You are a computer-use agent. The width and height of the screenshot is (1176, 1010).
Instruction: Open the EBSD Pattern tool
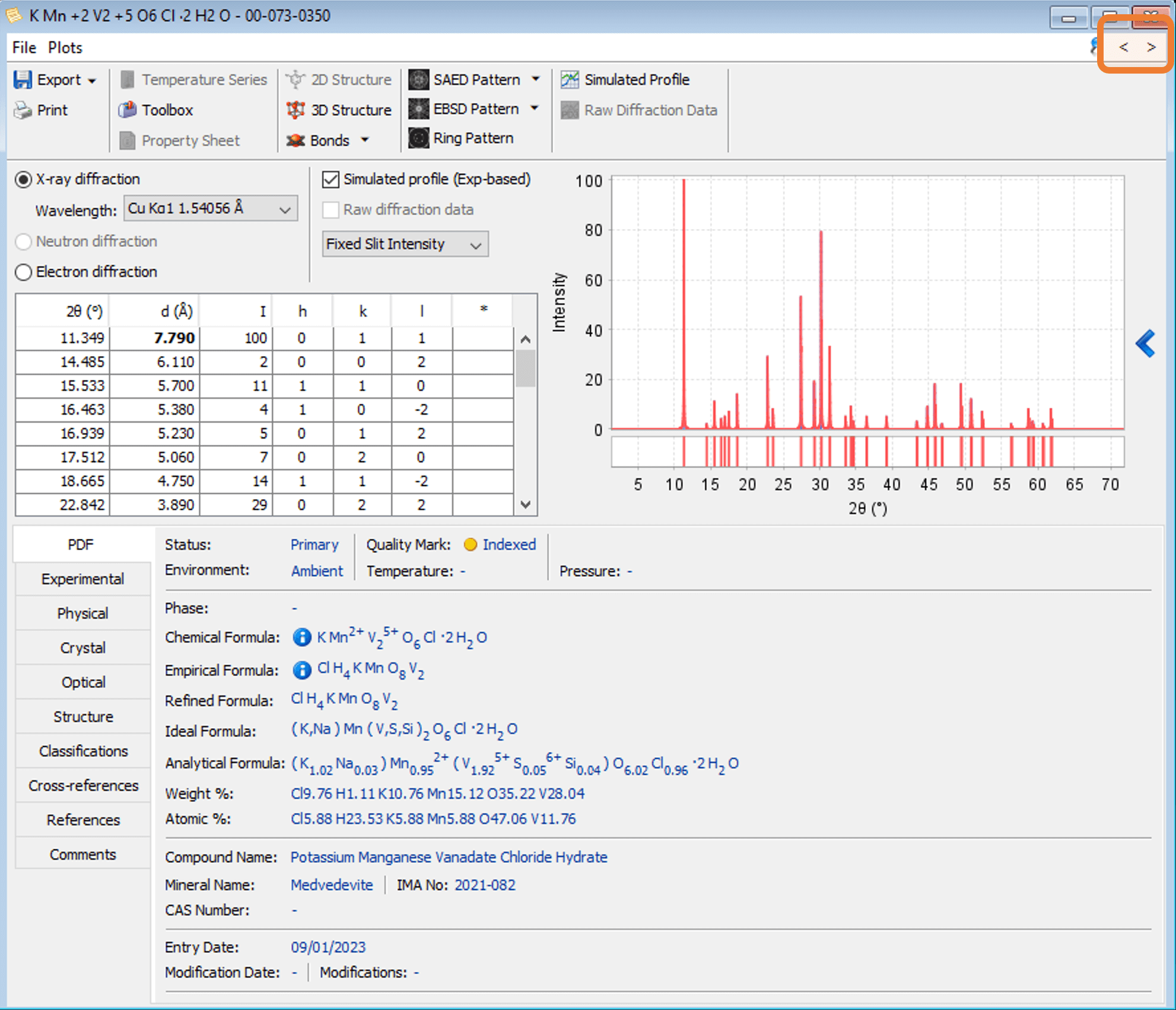point(463,109)
